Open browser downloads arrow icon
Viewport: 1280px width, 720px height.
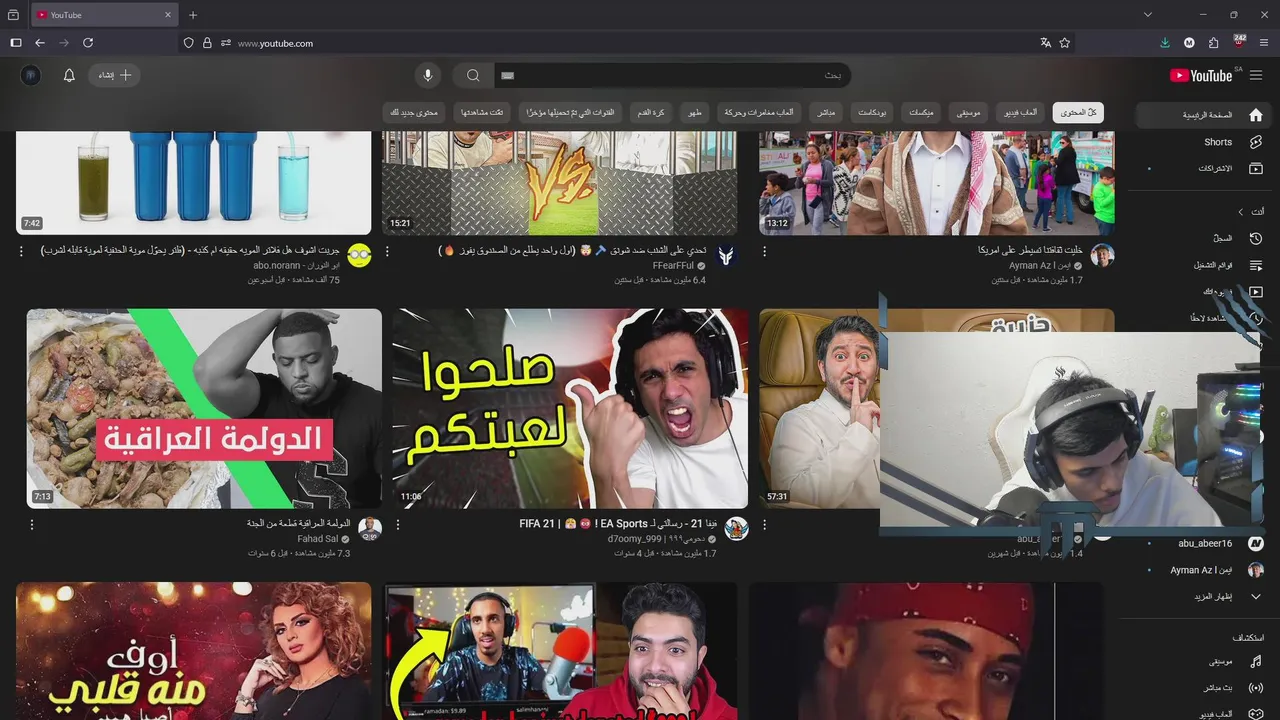(x=1165, y=43)
